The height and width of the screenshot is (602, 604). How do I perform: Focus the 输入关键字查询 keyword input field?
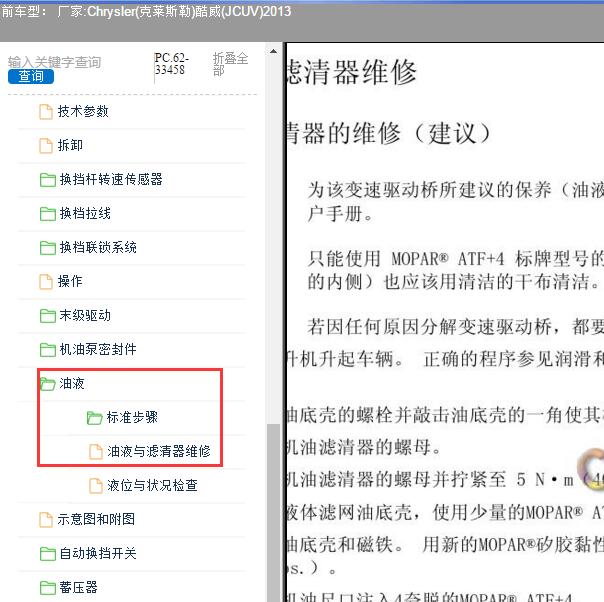coord(55,62)
